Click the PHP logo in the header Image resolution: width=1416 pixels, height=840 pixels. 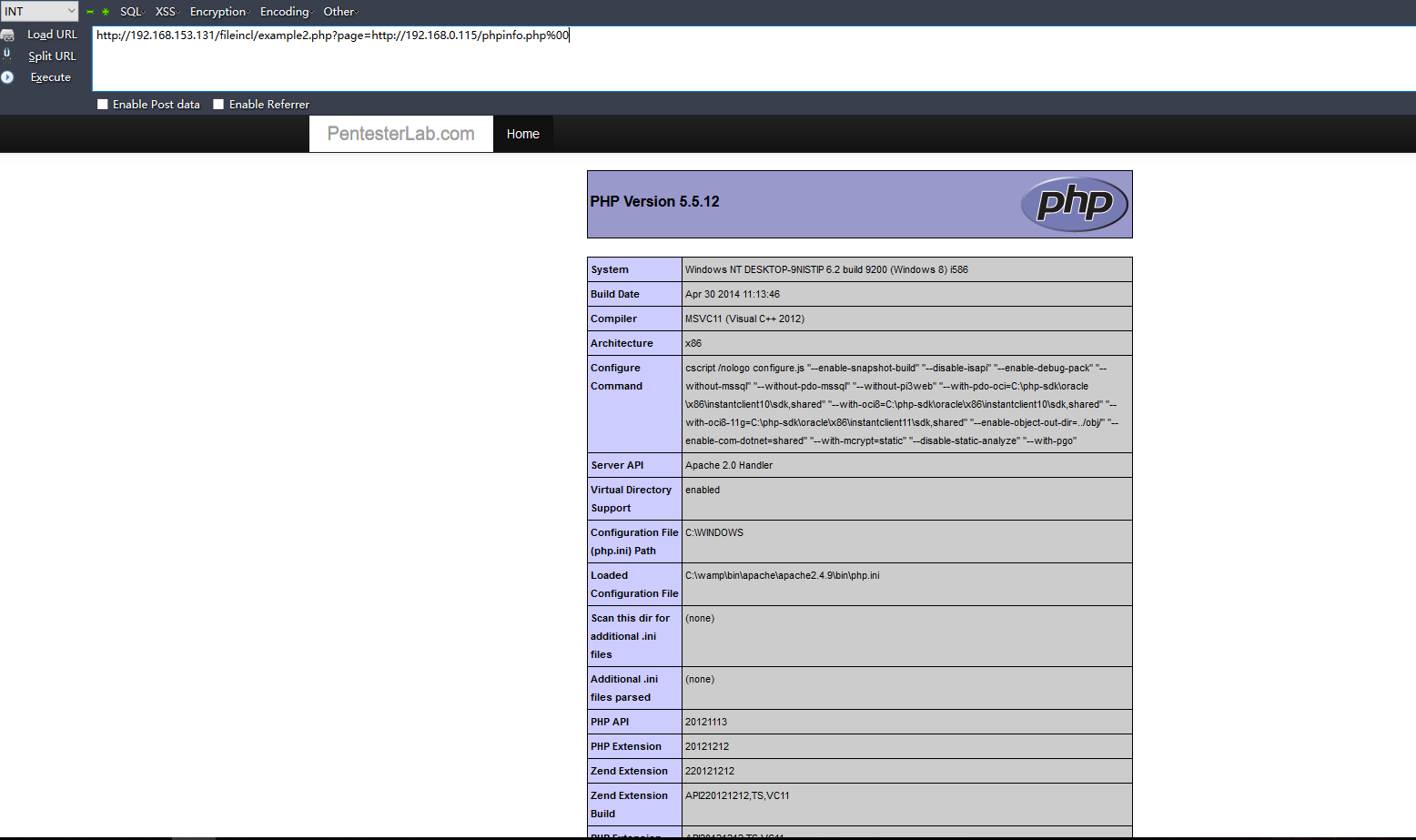pyautogui.click(x=1075, y=204)
